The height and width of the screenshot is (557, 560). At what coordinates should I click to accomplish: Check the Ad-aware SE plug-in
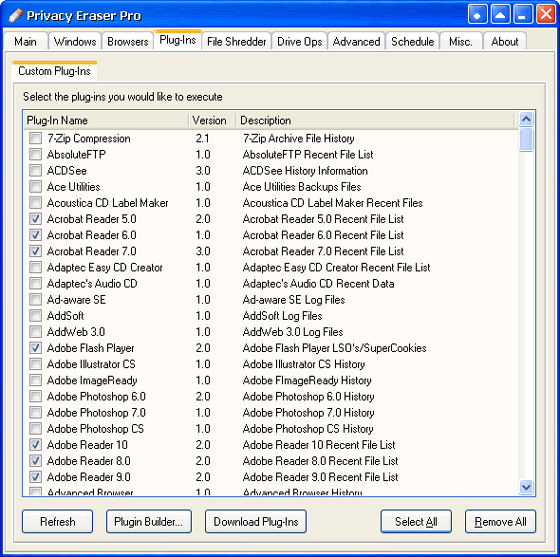pyautogui.click(x=35, y=300)
